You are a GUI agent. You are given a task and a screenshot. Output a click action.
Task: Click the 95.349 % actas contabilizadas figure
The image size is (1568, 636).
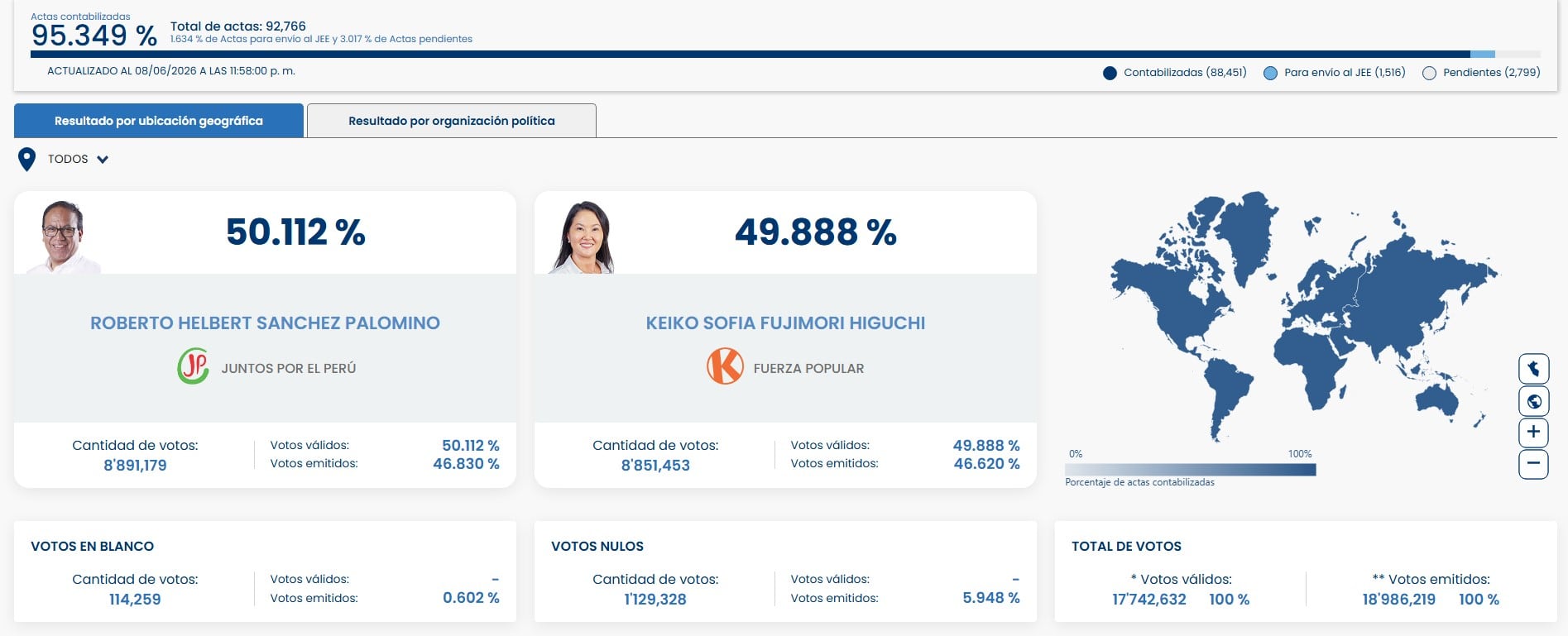94,36
